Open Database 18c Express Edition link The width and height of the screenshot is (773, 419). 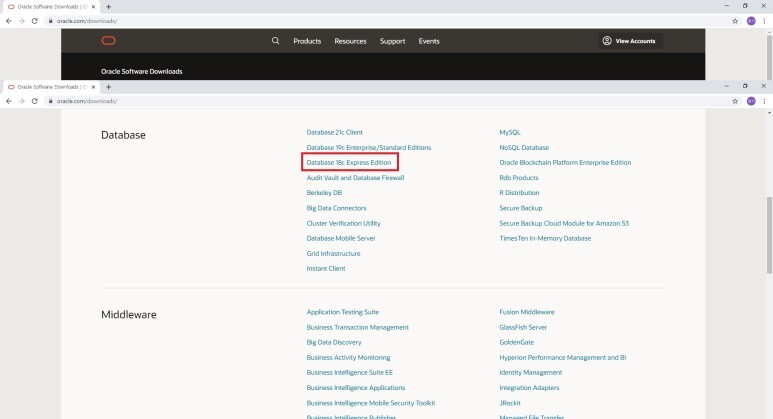pyautogui.click(x=349, y=162)
